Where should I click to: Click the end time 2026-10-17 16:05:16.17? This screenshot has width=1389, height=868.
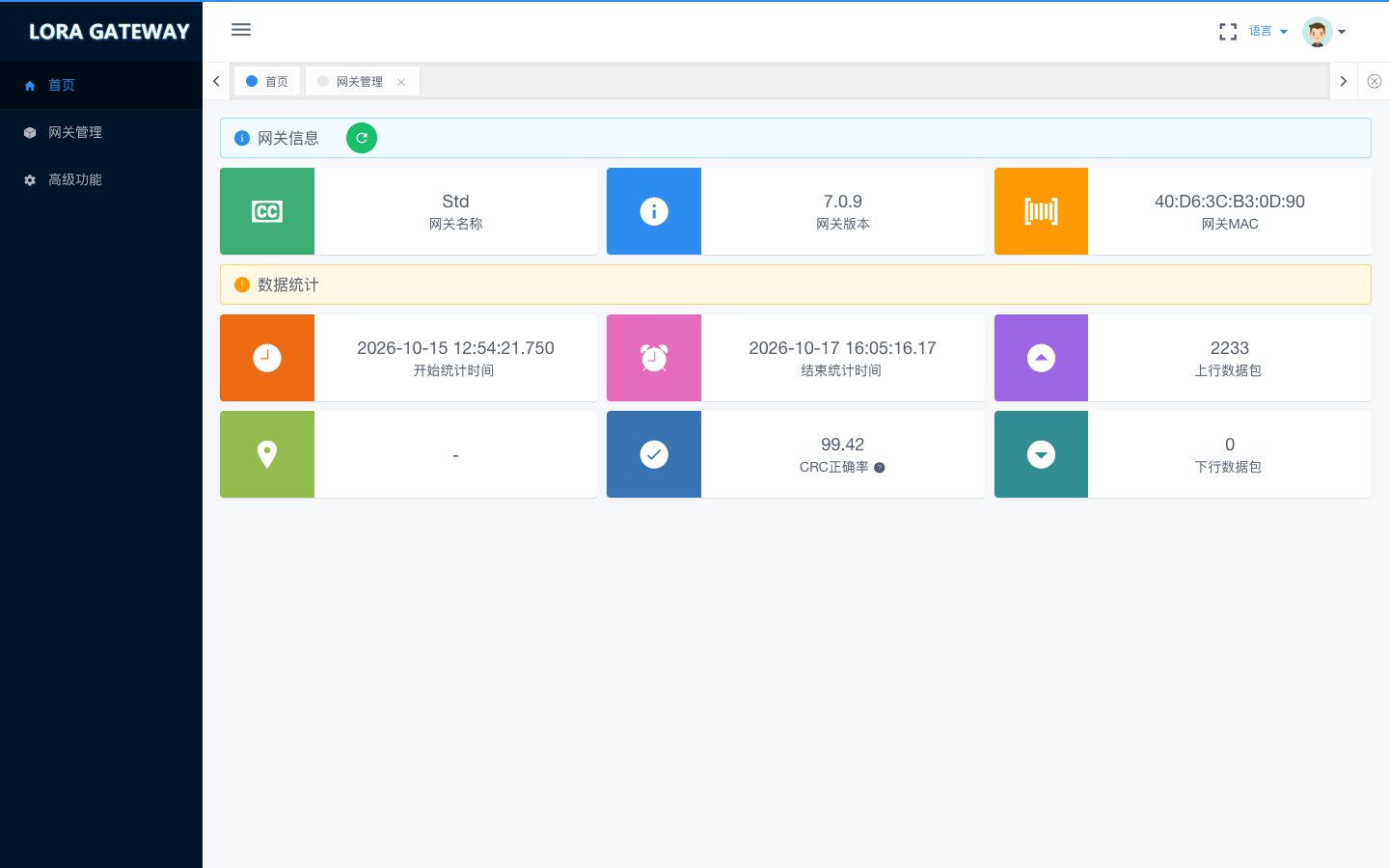click(x=843, y=348)
